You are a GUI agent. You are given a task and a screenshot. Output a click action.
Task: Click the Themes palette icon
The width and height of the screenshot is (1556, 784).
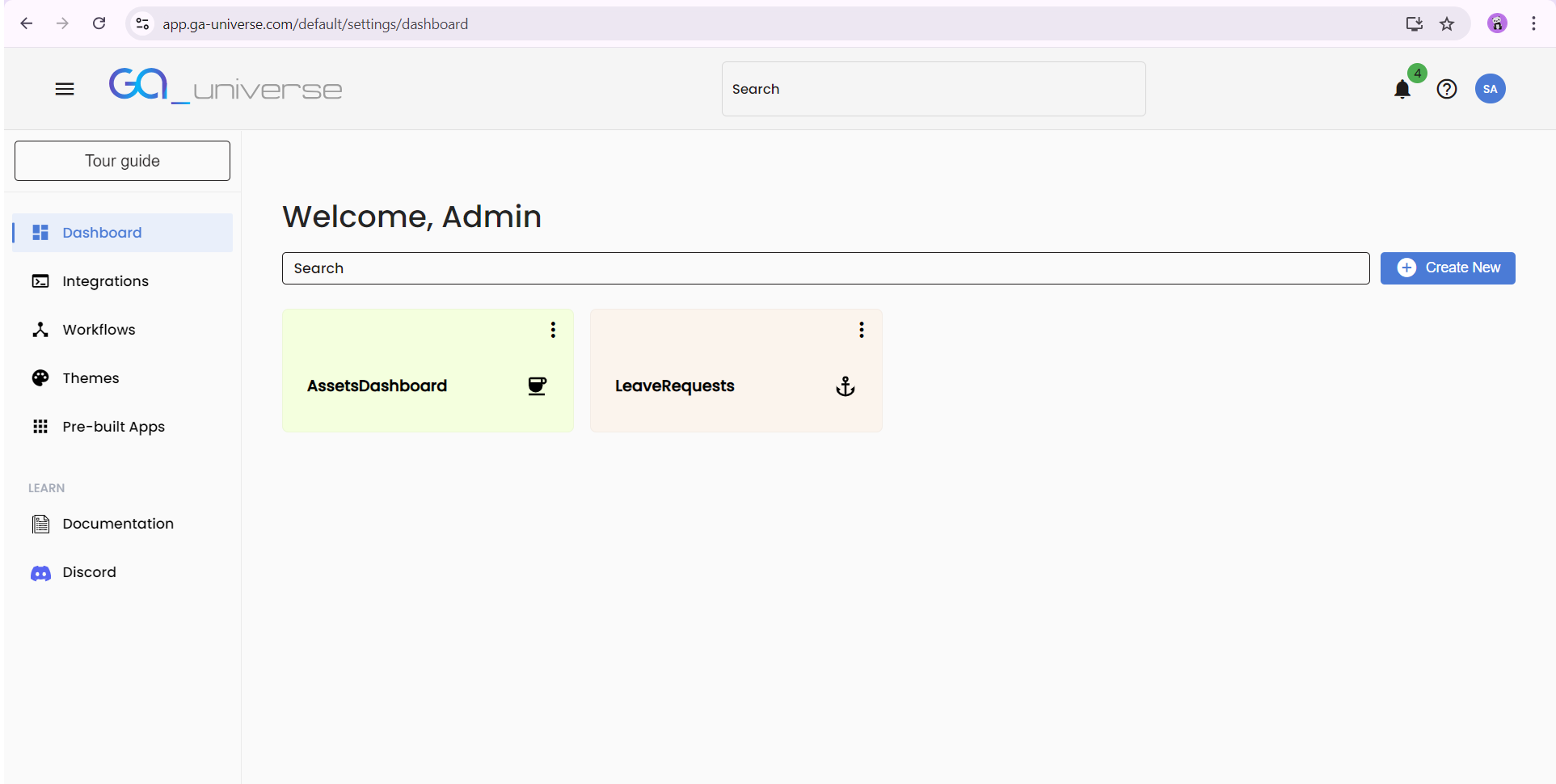[x=40, y=378]
